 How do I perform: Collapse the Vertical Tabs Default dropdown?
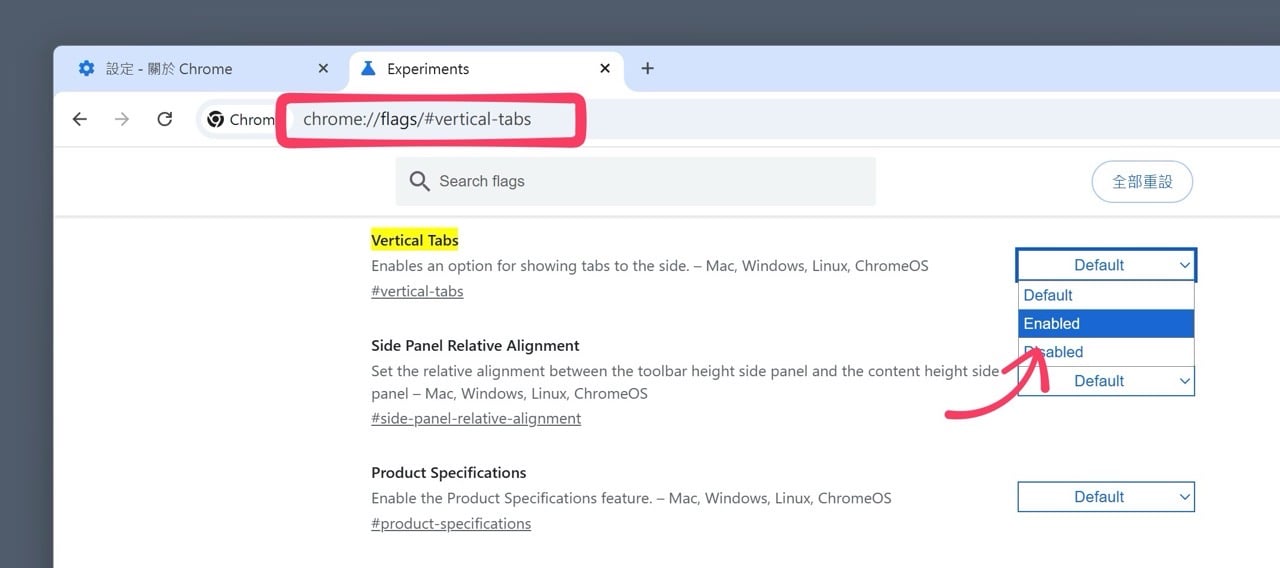1106,265
